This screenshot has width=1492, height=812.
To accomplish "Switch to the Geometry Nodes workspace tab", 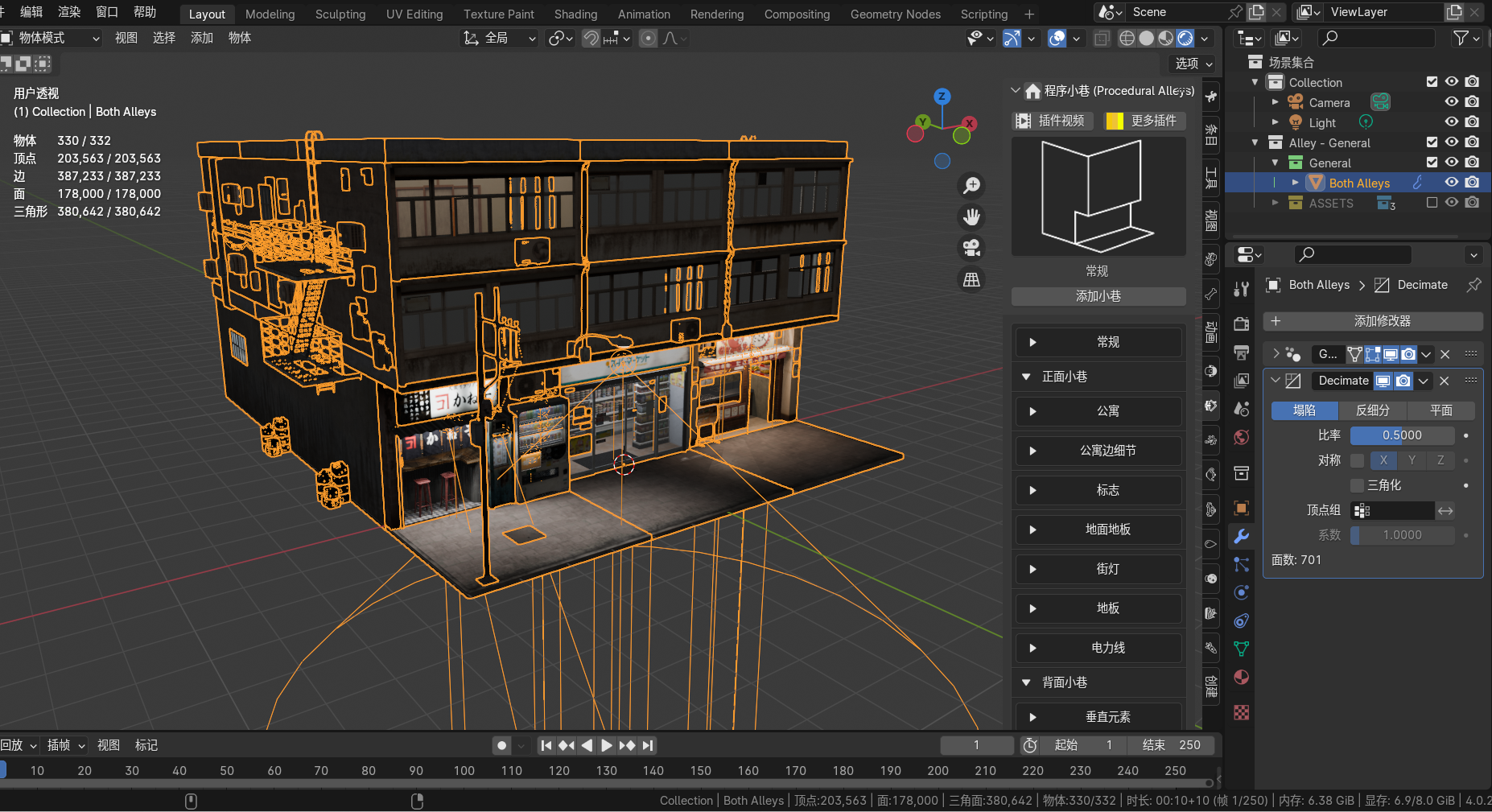I will click(896, 14).
